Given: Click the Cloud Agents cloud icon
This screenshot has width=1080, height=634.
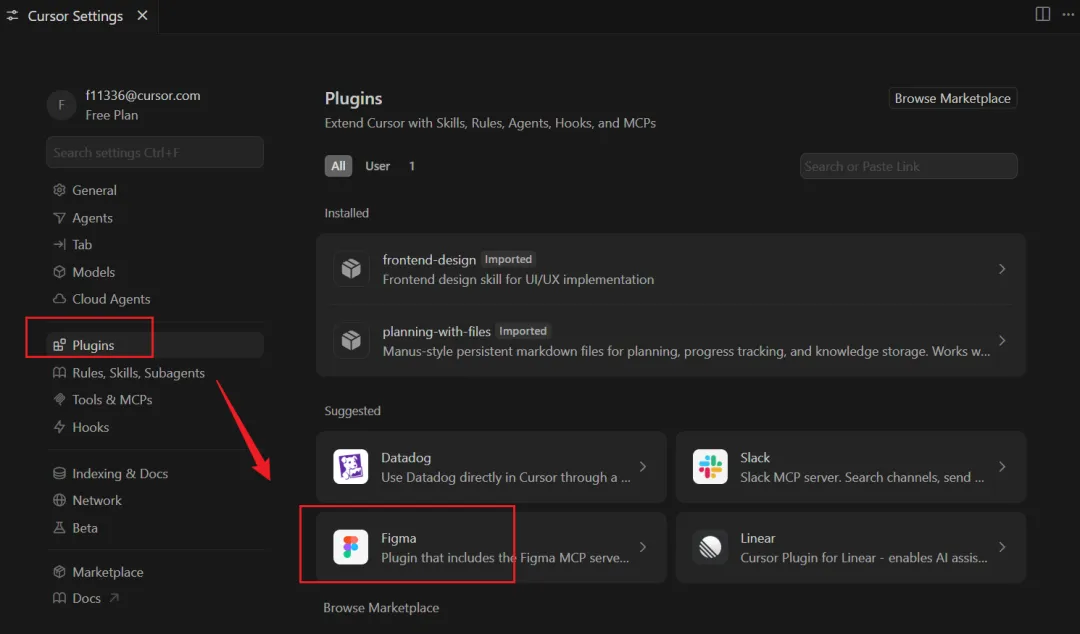Looking at the screenshot, I should coord(59,298).
